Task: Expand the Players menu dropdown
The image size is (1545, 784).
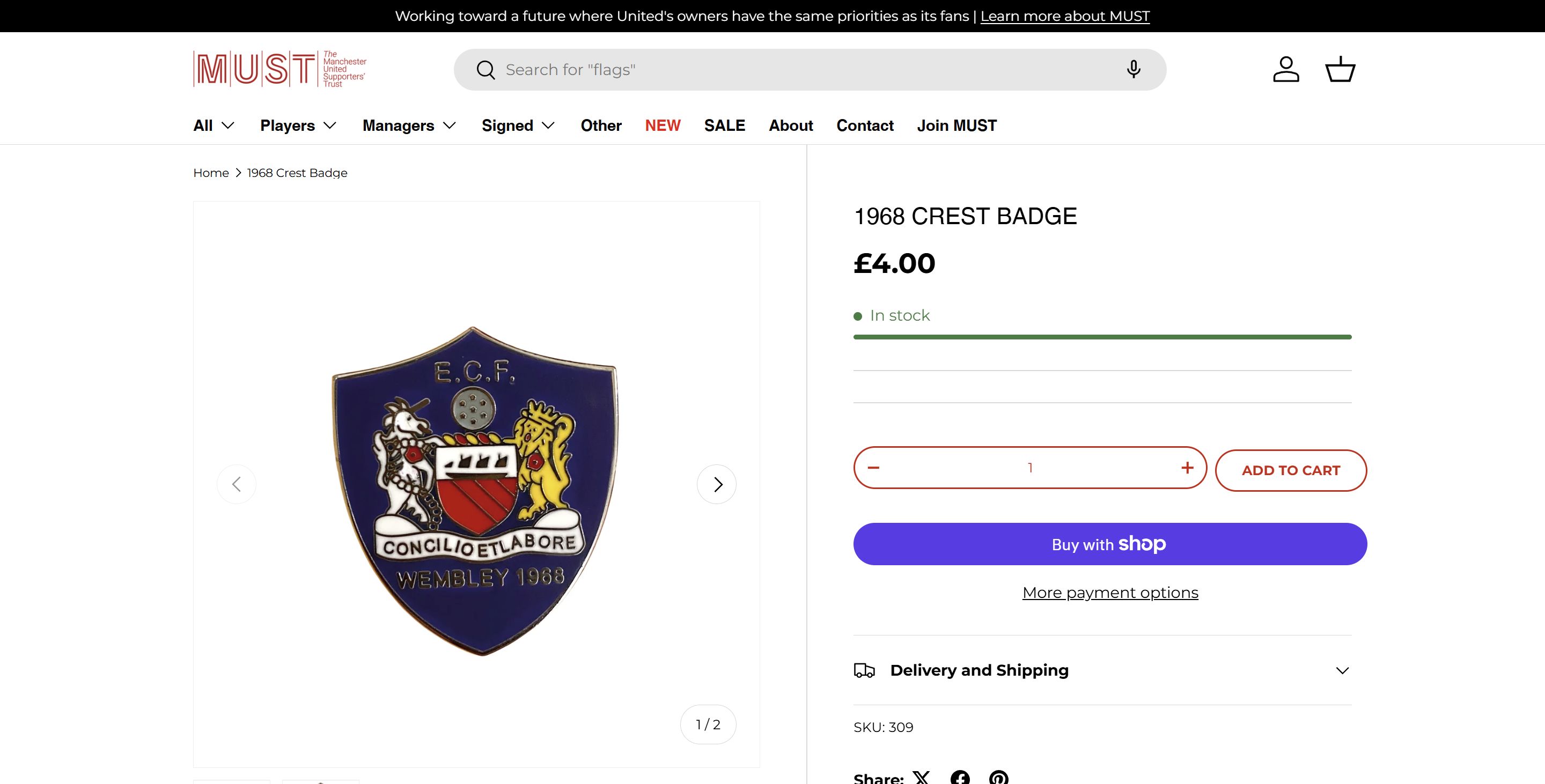Action: point(298,125)
